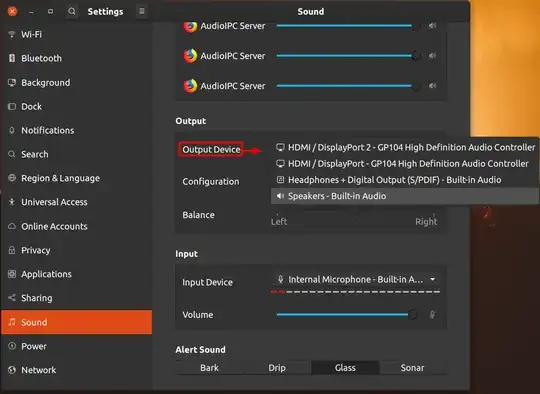The width and height of the screenshot is (540, 394).
Task: Choose the Bark alert sound
Action: pyautogui.click(x=209, y=368)
